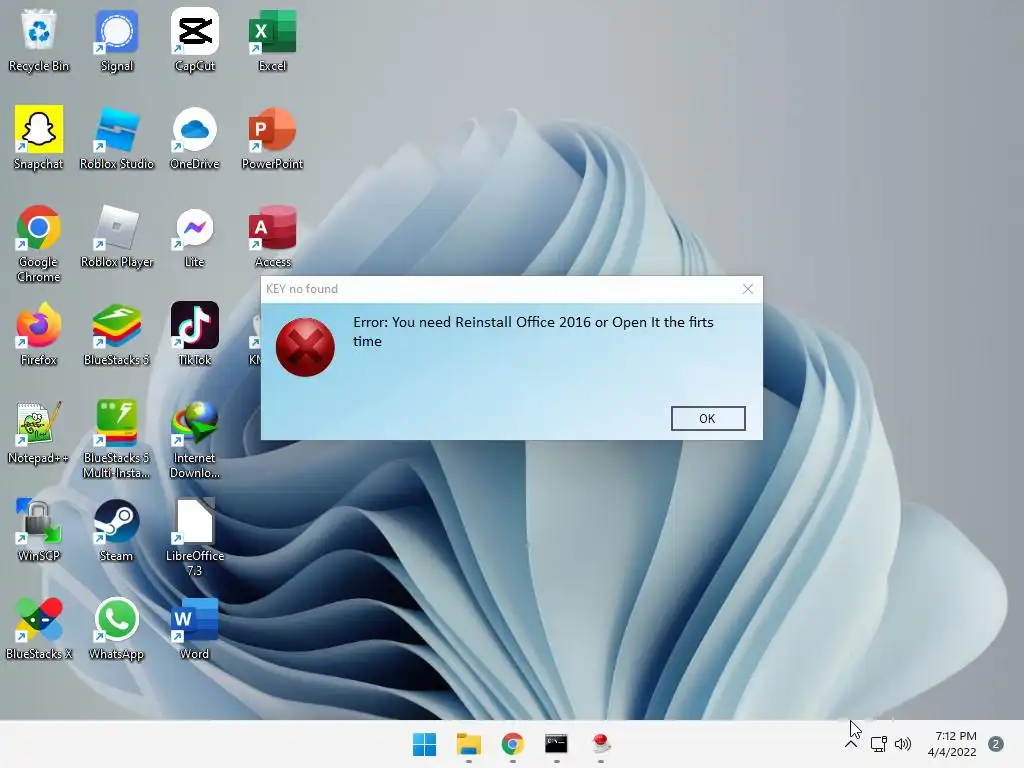
Task: Select BlueStacks 5 Multi-Instance shortcut
Action: click(x=116, y=440)
